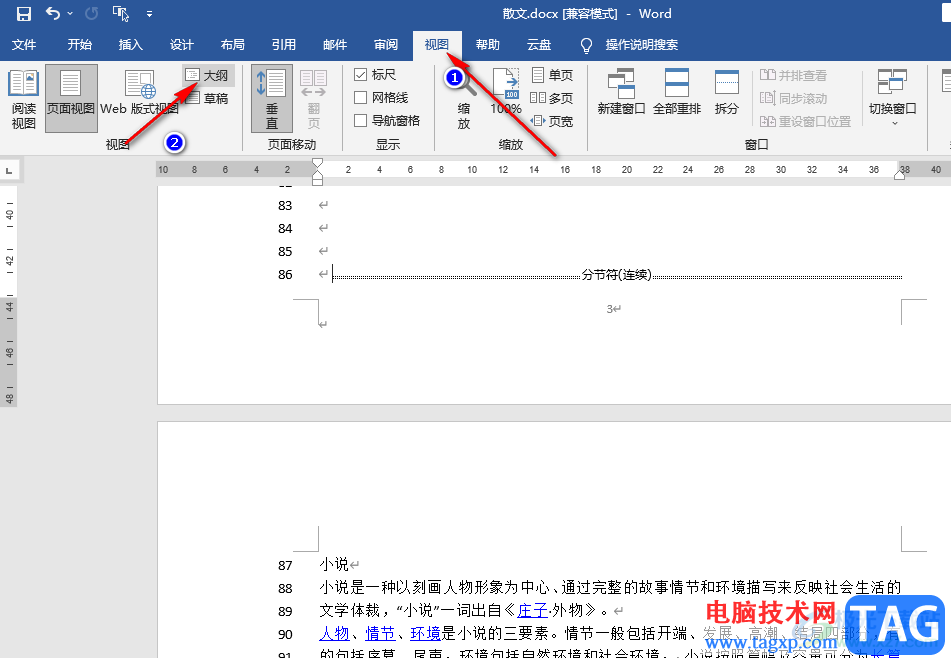Select the 页面视图 print layout button
Image resolution: width=951 pixels, height=658 pixels.
pos(71,99)
